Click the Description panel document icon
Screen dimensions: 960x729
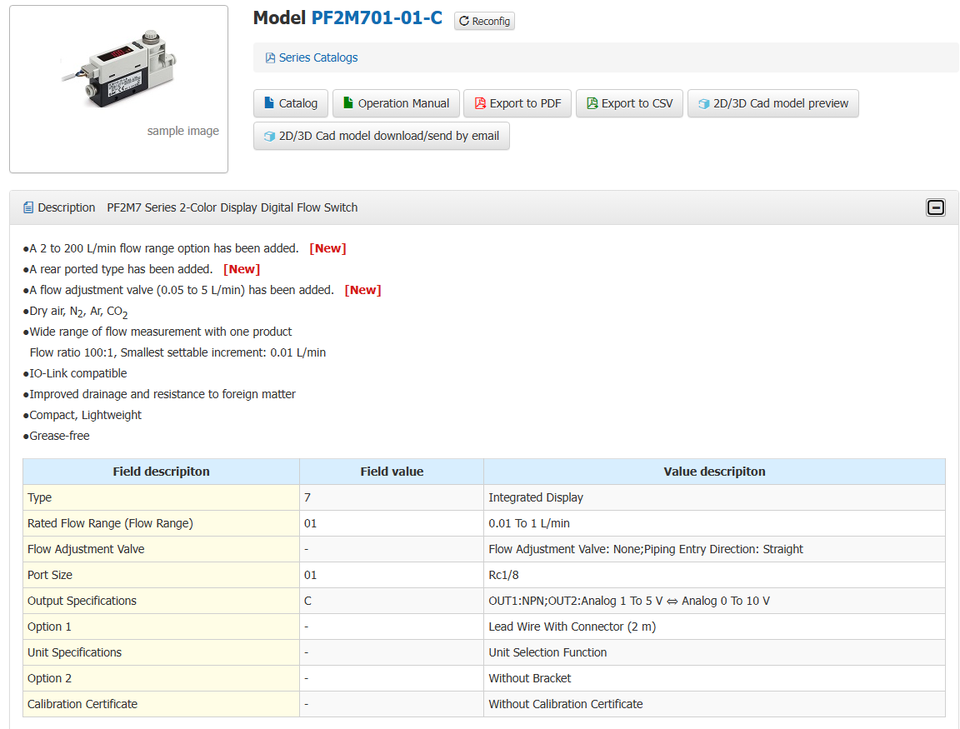coord(28,208)
